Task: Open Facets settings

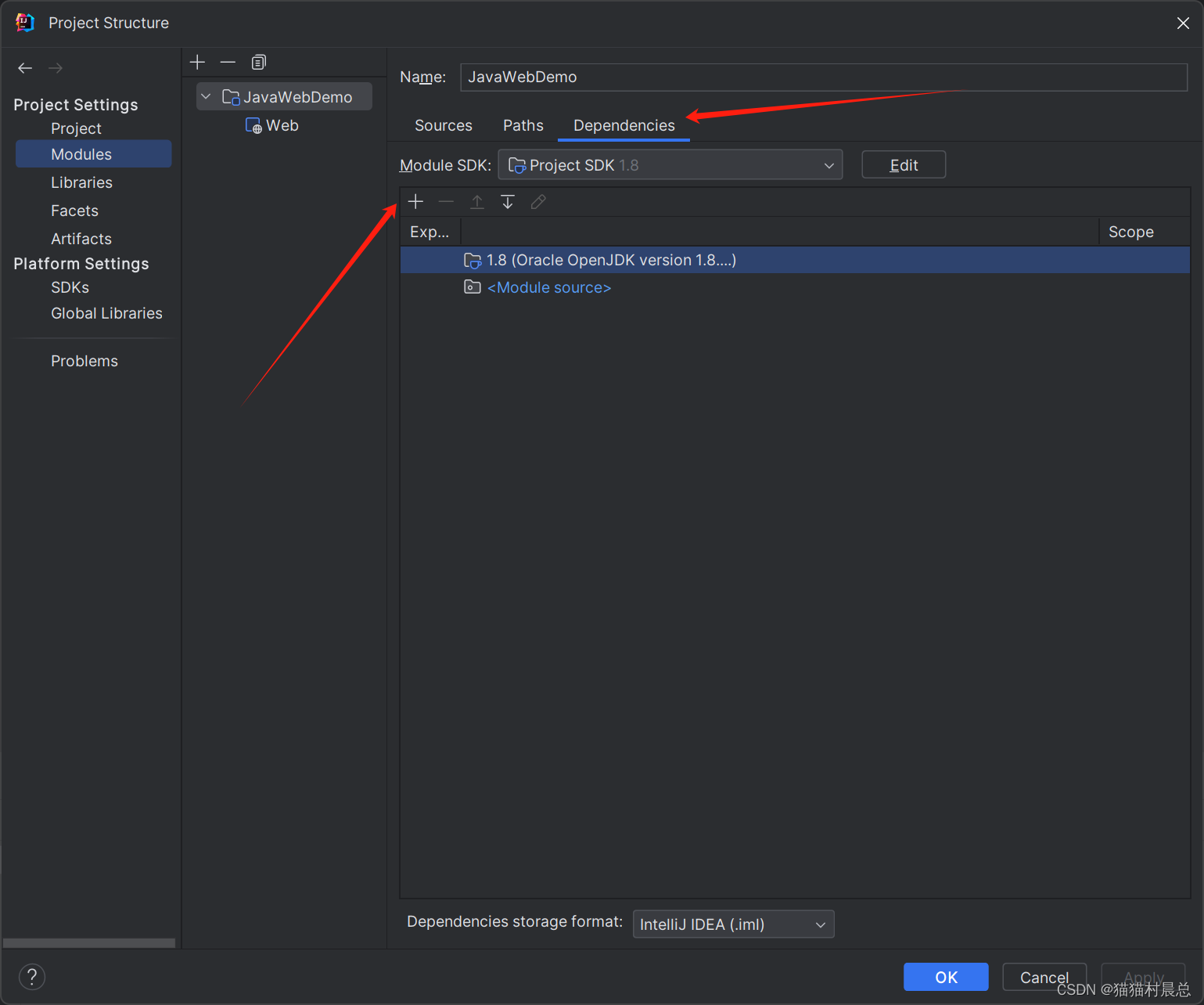Action: [x=74, y=211]
